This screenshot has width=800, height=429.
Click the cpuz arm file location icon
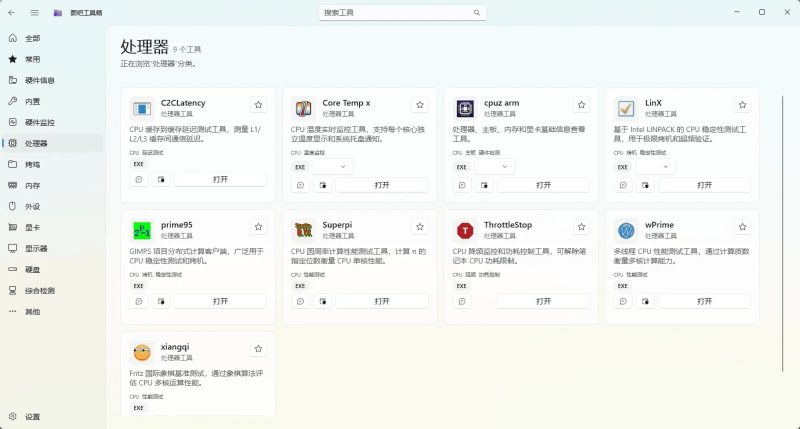[x=484, y=185]
